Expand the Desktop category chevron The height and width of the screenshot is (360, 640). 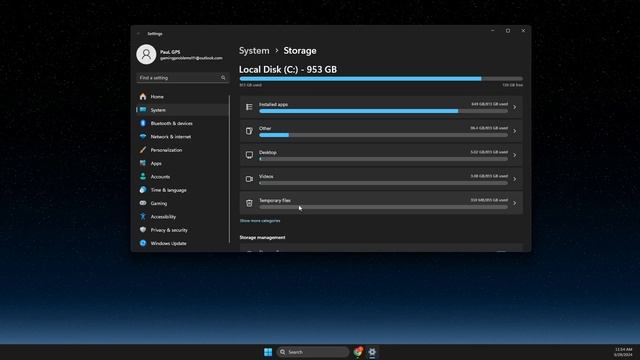click(515, 155)
